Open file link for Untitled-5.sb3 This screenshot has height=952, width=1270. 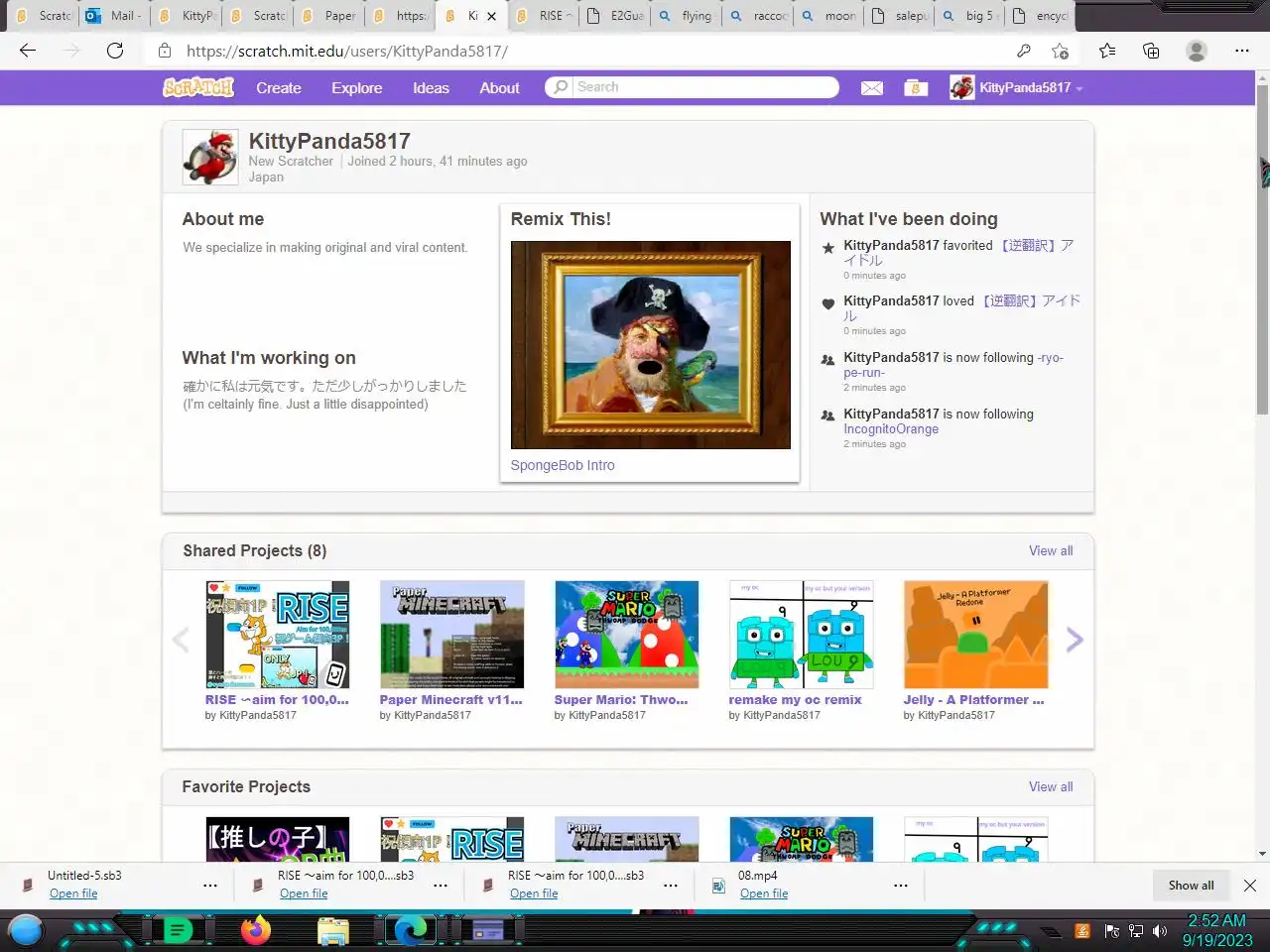point(73,893)
